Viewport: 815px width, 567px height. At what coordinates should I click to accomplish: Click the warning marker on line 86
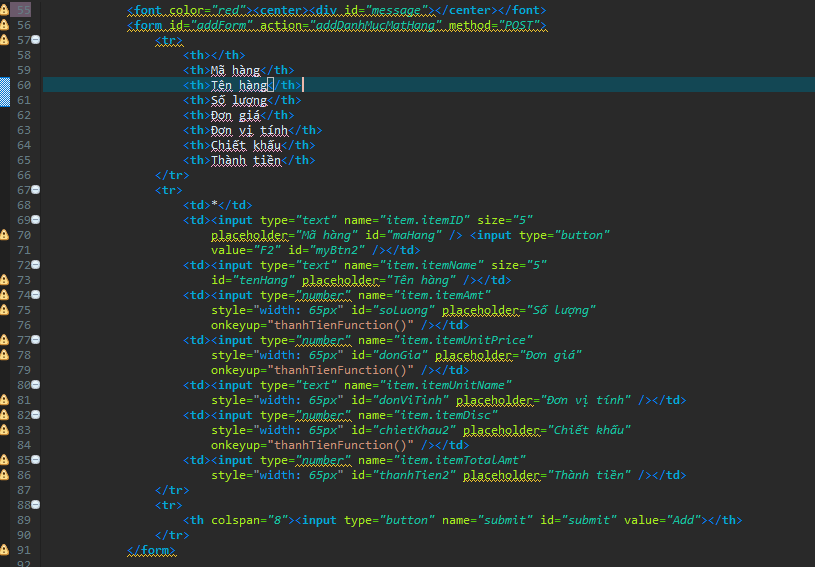[4, 475]
